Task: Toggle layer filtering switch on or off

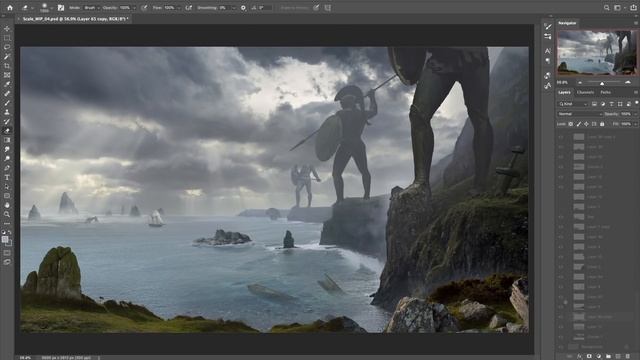Action: (636, 103)
